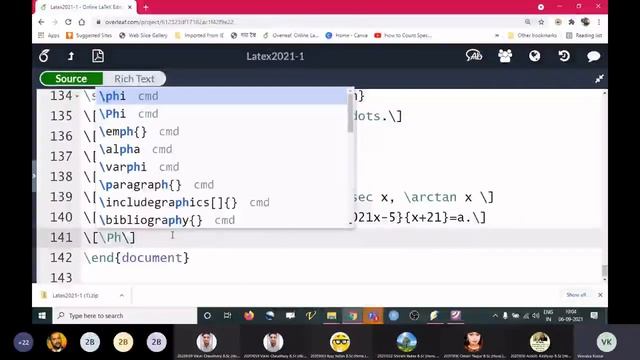640x360 pixels.
Task: Click the +22 participants overflow badge
Action: (x=23, y=342)
